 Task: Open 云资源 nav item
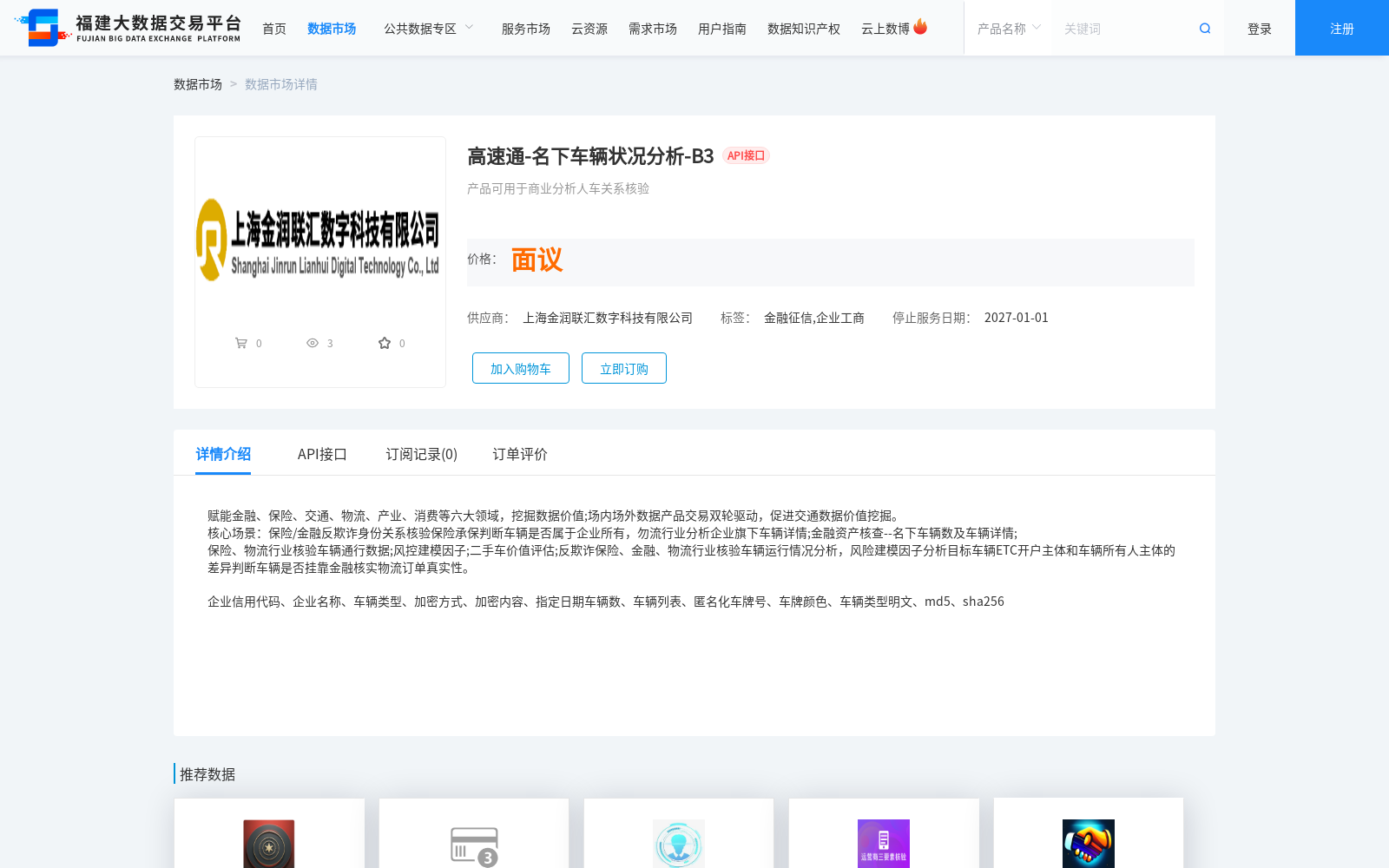(589, 29)
